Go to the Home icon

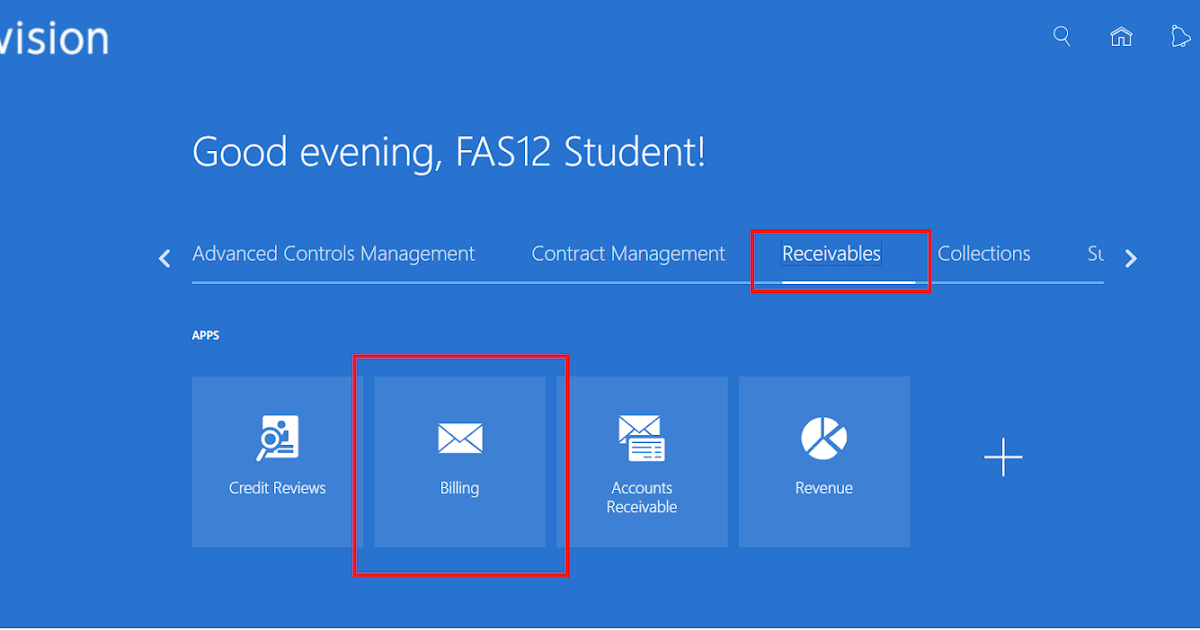[1121, 37]
